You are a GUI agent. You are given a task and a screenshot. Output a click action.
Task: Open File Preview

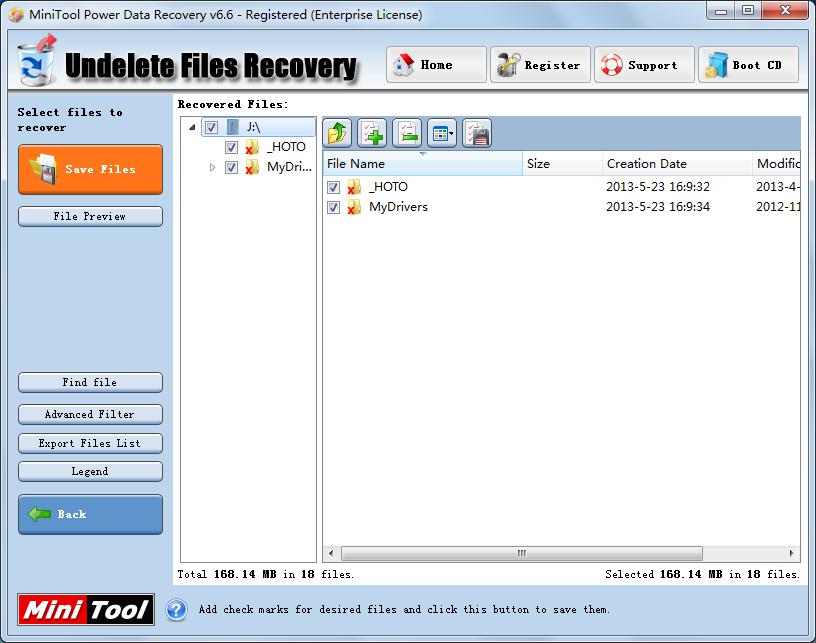91,216
